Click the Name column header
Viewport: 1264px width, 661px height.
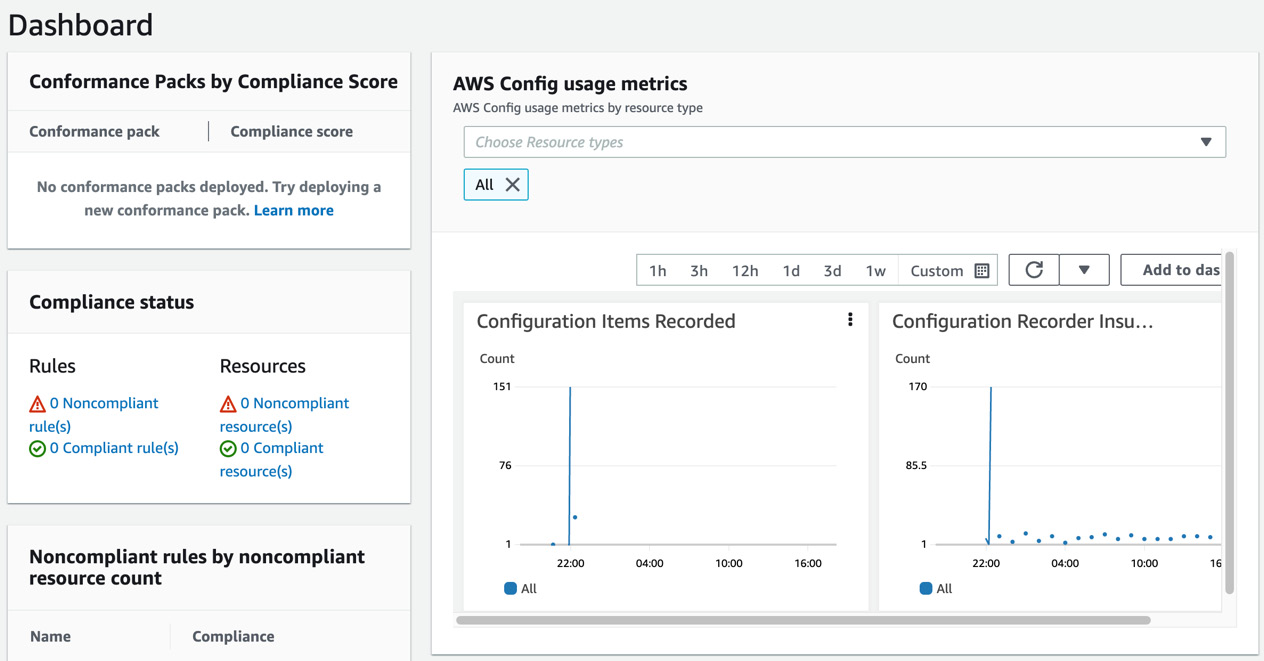coord(50,637)
